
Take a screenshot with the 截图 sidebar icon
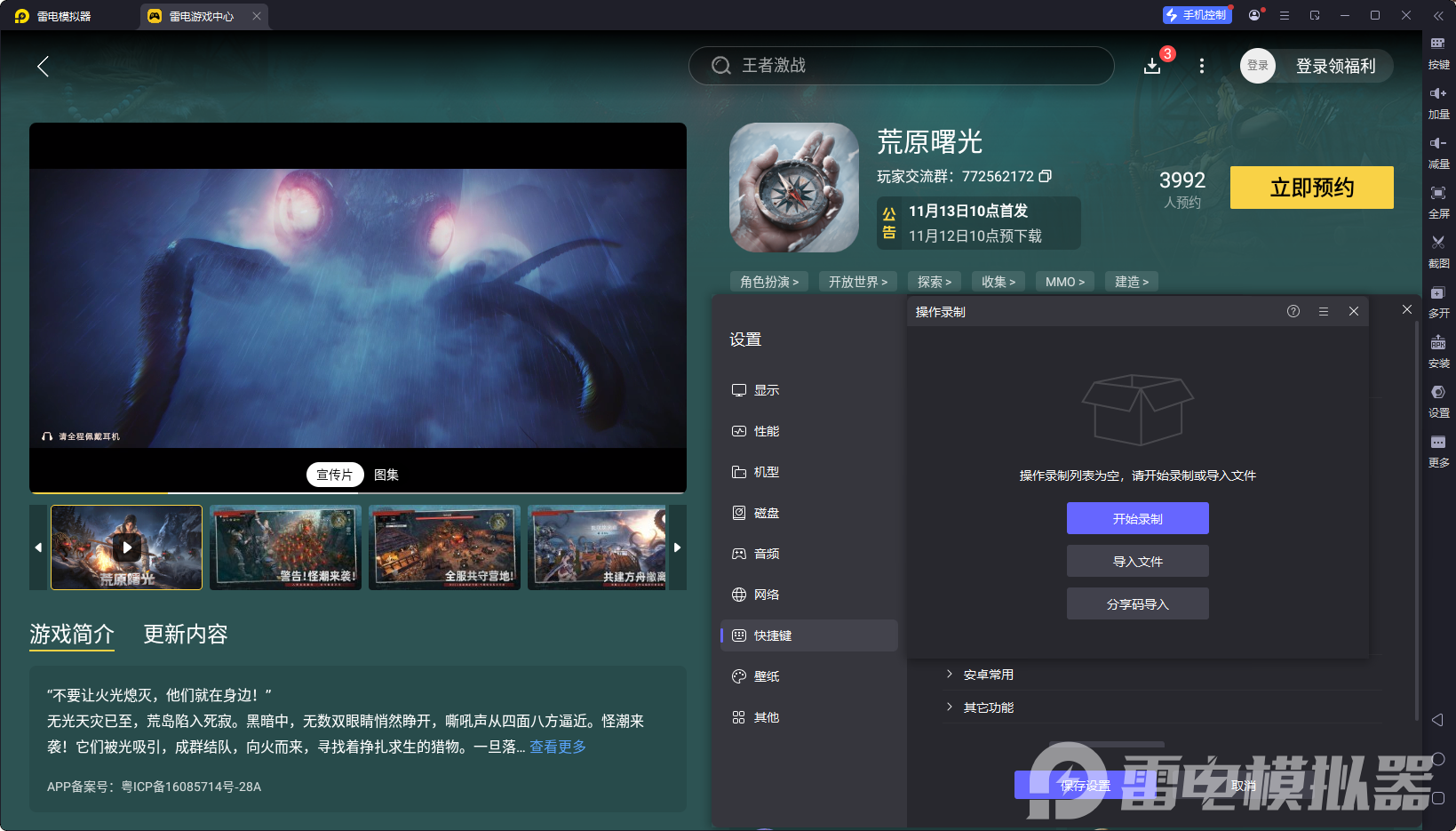(x=1439, y=252)
